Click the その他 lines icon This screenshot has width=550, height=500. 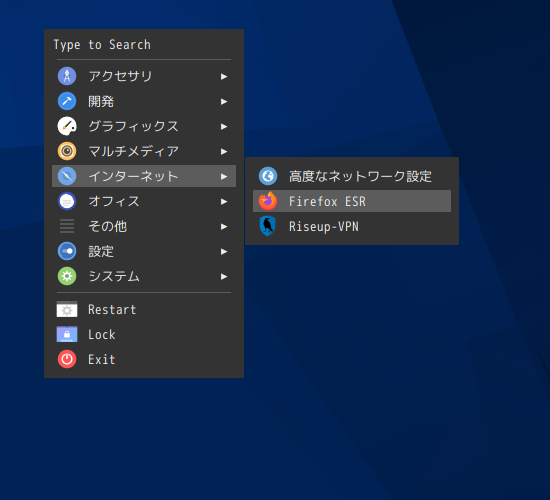point(67,226)
